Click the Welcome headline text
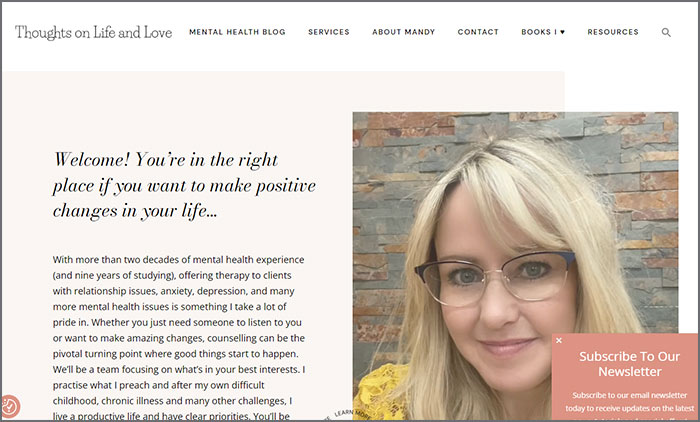 pyautogui.click(x=184, y=185)
